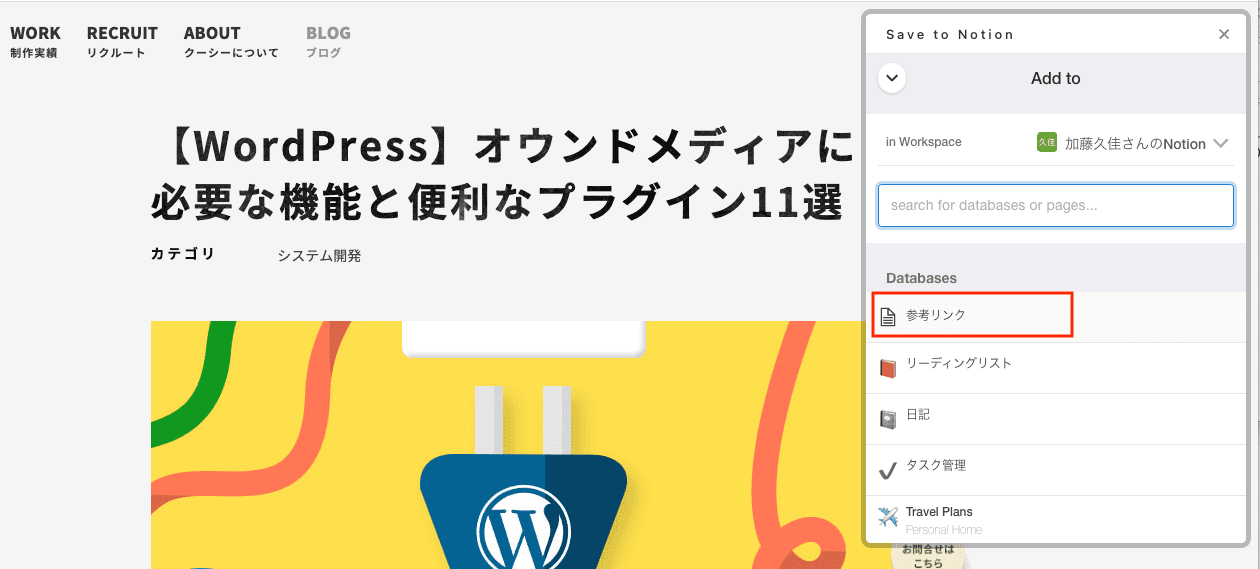The height and width of the screenshot is (569, 1260).
Task: Click the WordPress plug hero image
Action: [507, 445]
